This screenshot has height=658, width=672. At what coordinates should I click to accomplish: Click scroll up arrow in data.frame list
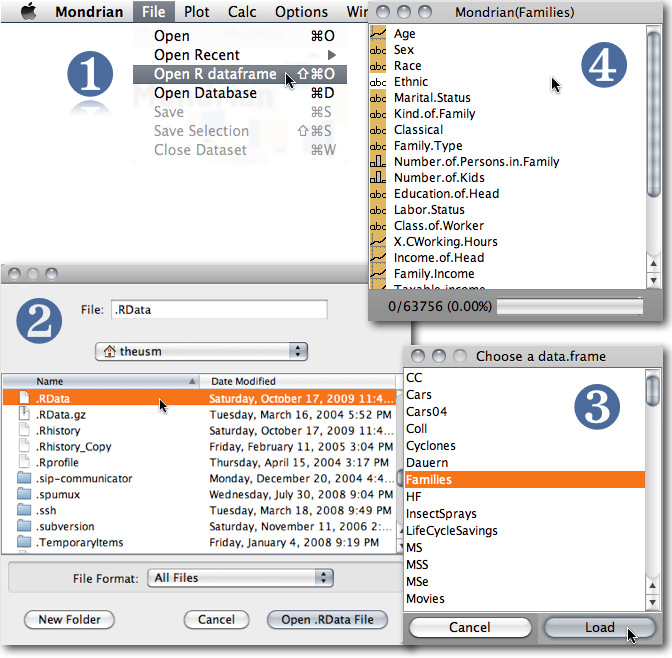(652, 586)
